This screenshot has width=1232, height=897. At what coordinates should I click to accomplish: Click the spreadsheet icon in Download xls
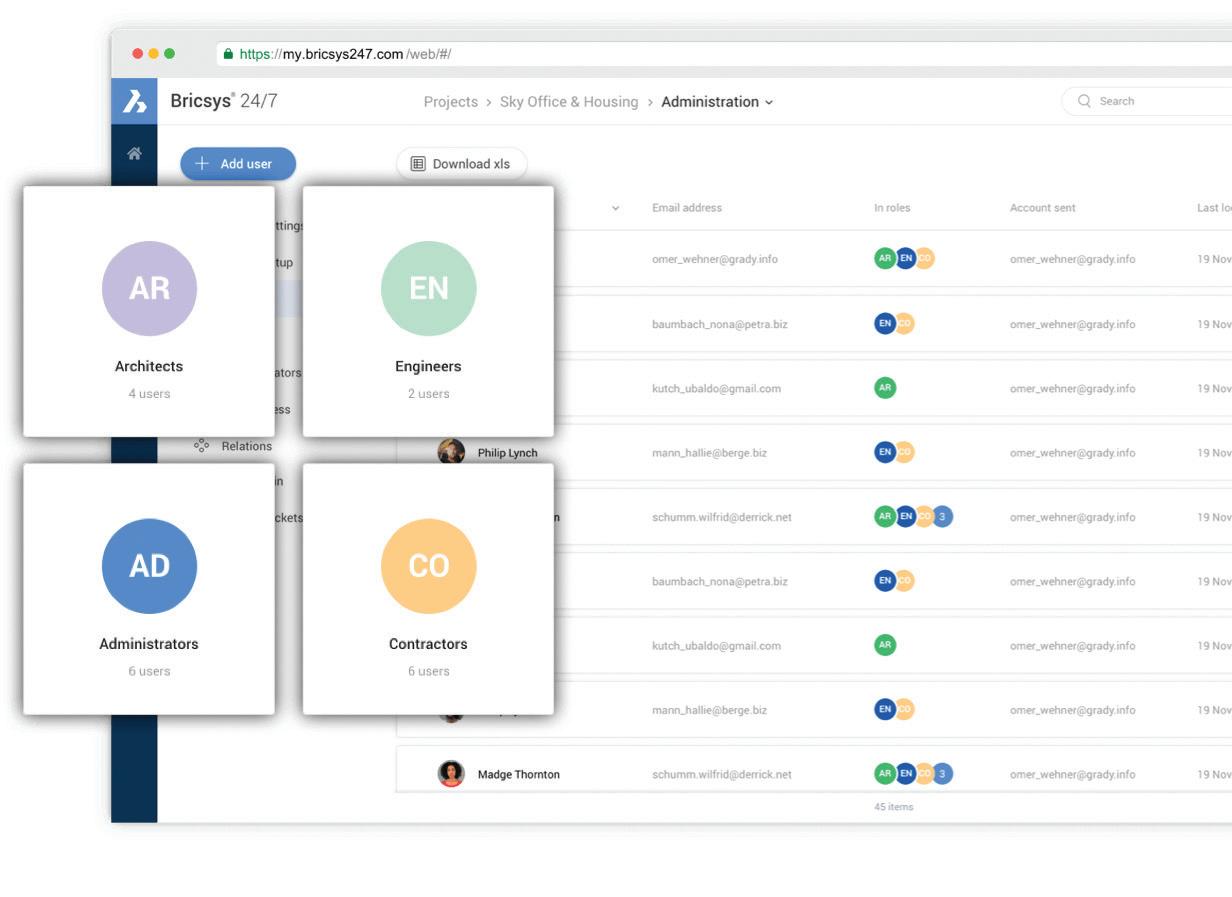[418, 164]
